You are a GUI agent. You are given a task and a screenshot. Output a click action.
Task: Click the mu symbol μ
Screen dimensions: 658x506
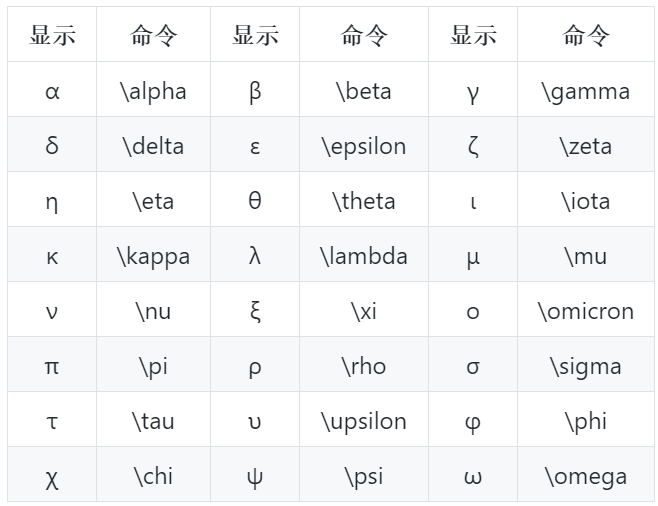tap(473, 258)
